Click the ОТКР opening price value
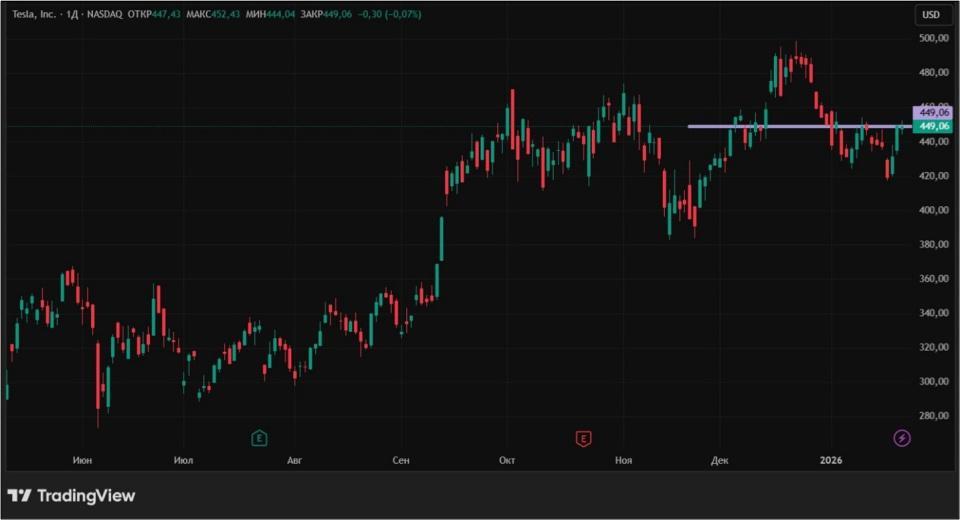 [166, 15]
